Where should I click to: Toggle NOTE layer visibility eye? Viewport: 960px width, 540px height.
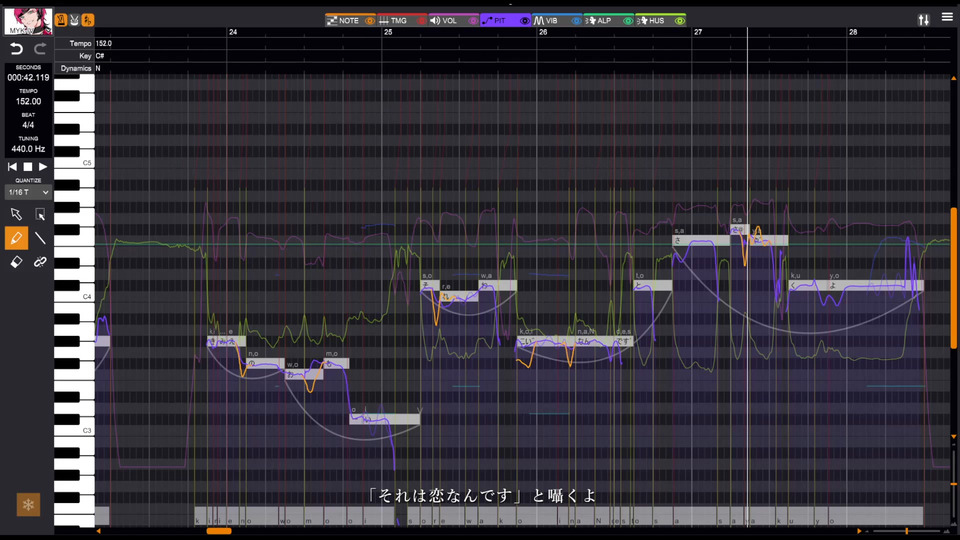(x=370, y=21)
